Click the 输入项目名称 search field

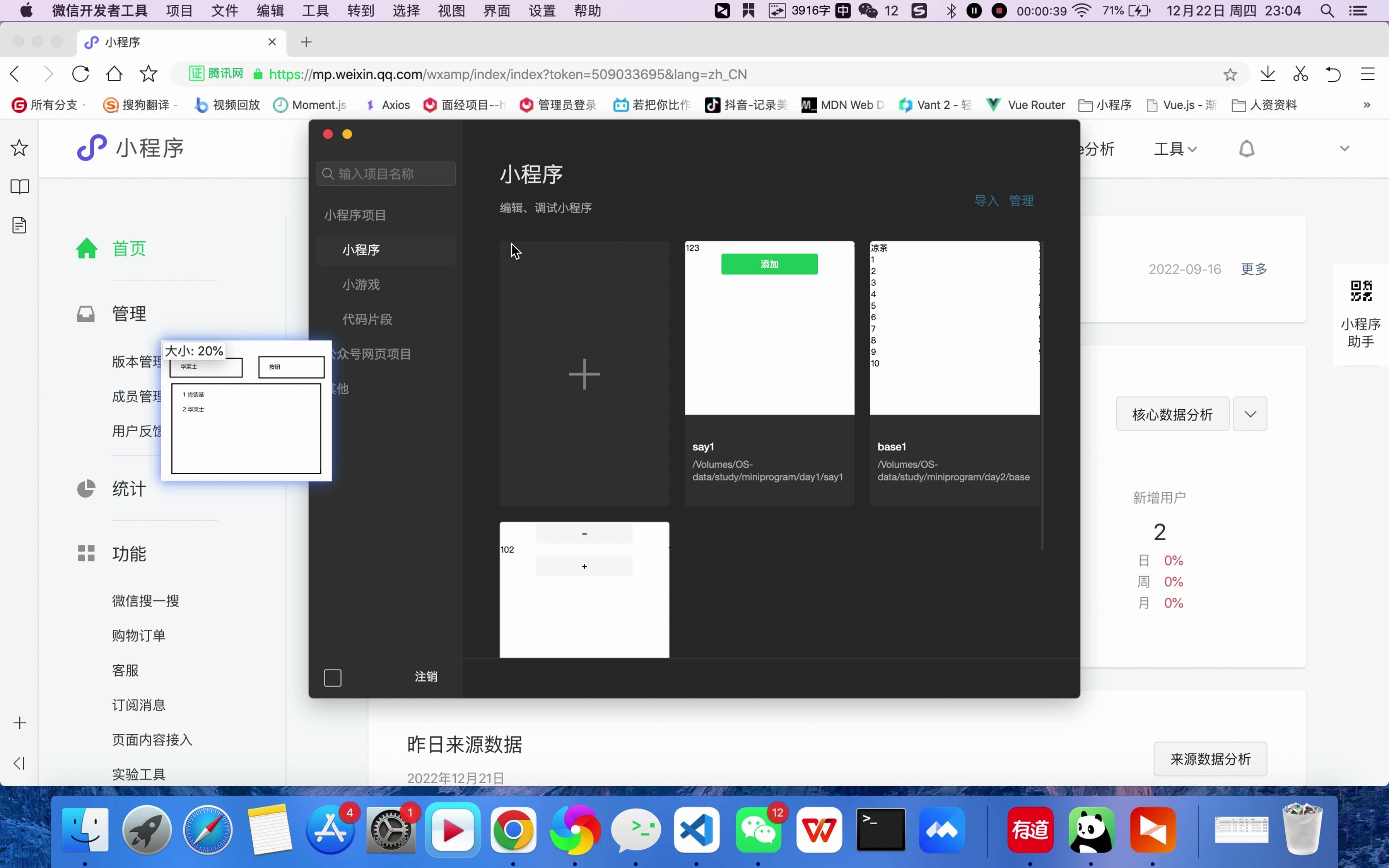(x=386, y=174)
